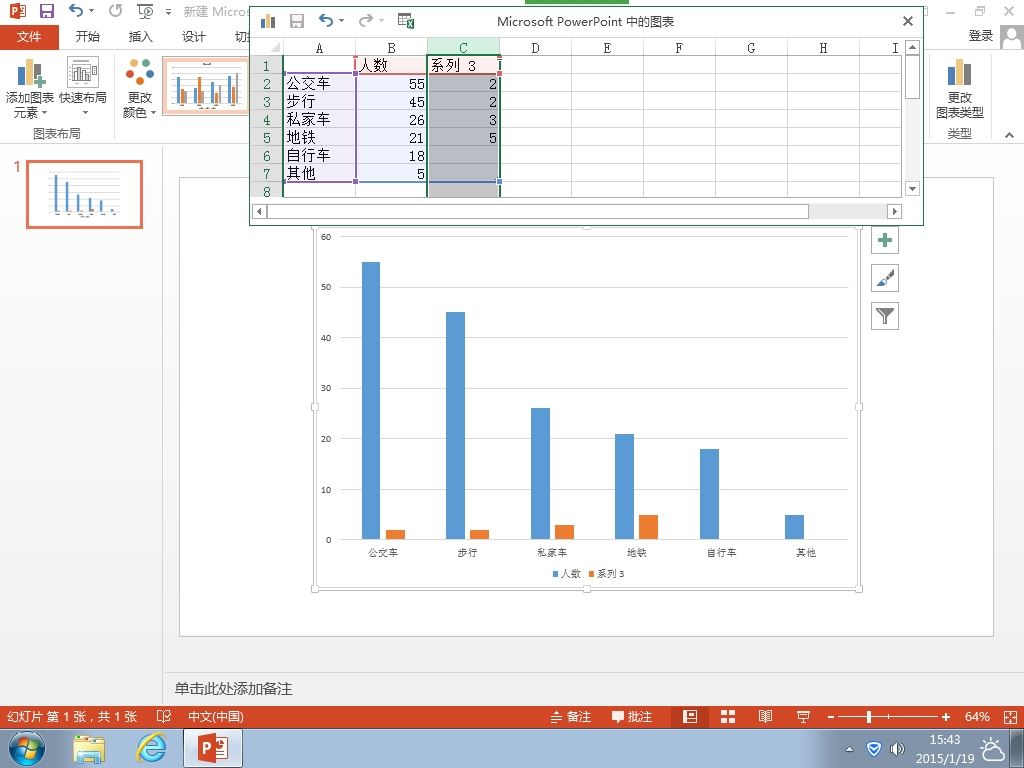Click the Undo arrow in PowerPoint quick access toolbar
The image size is (1024, 768).
pyautogui.click(x=76, y=11)
